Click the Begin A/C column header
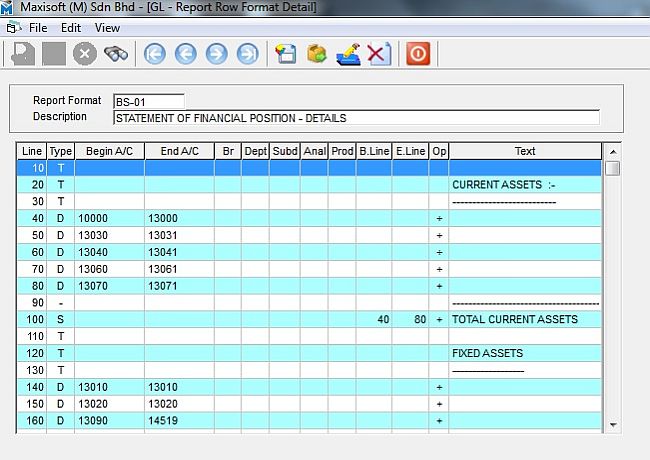Viewport: 650px width, 460px height. tap(109, 151)
